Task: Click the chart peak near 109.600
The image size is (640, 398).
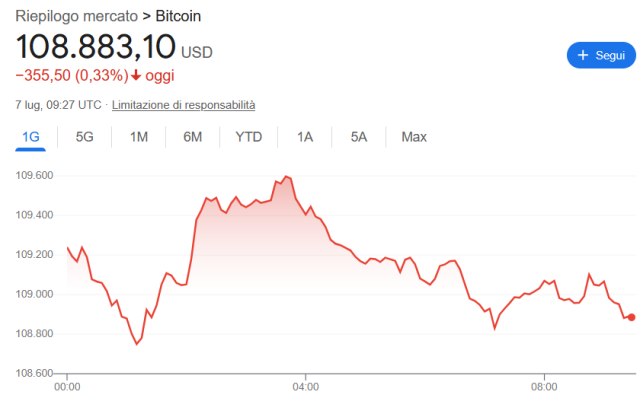Action: [286, 176]
